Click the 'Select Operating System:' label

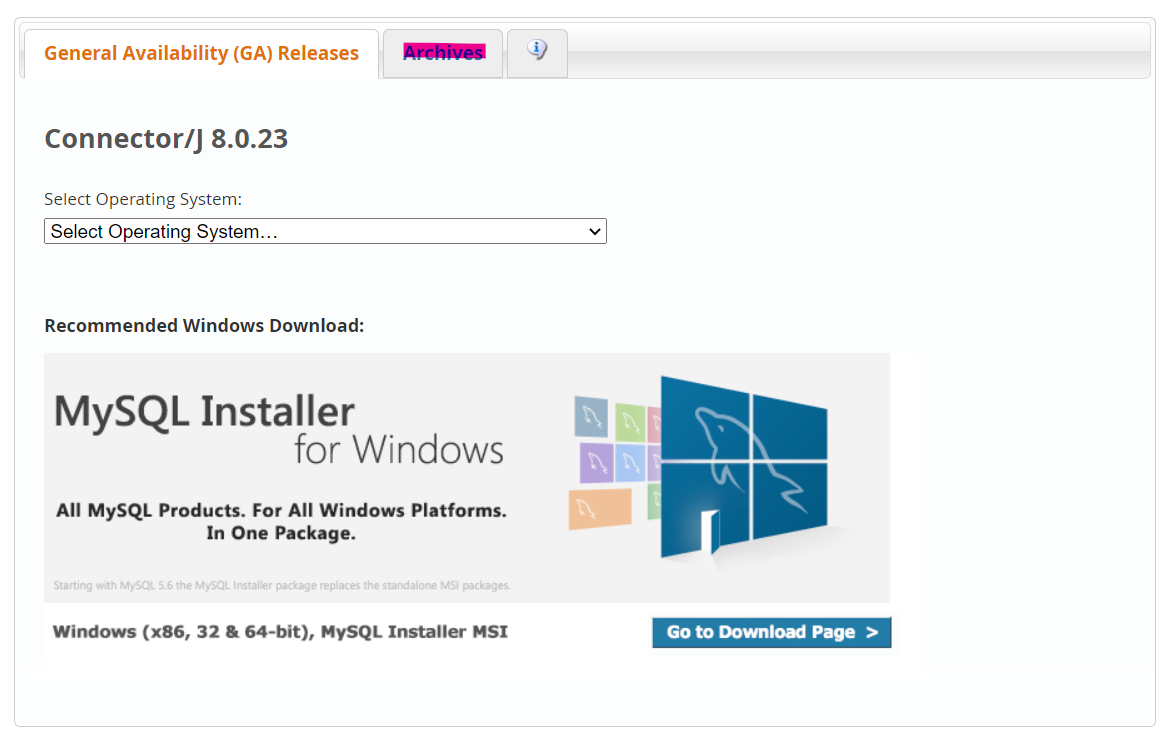coord(143,200)
